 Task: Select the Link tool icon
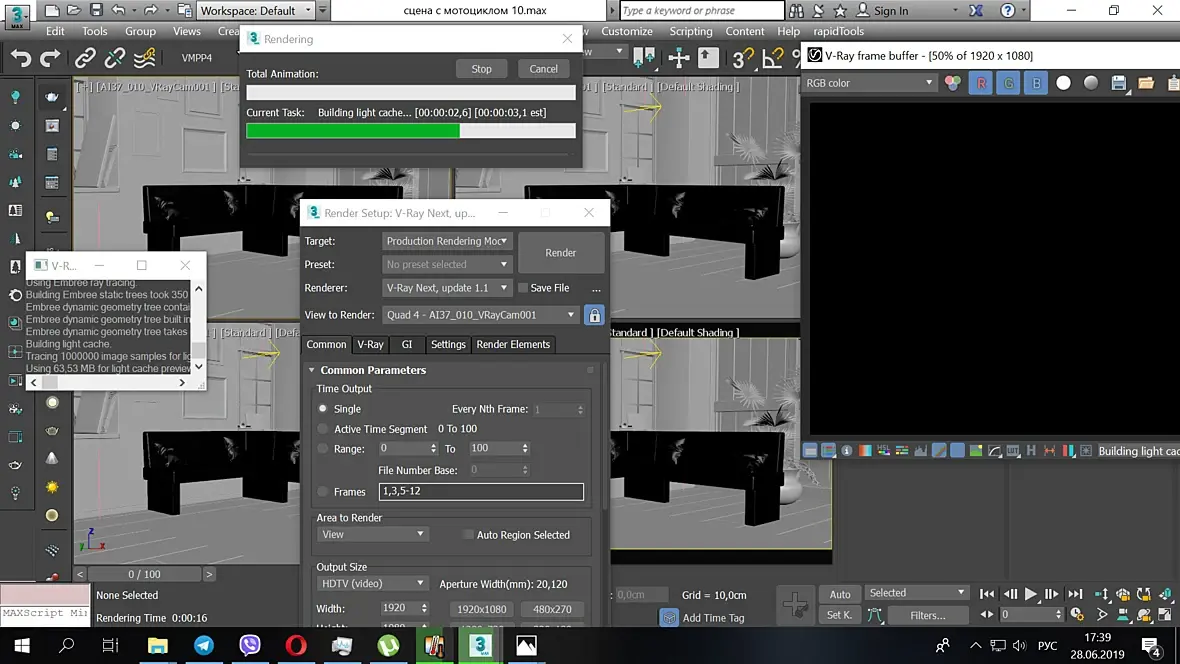(84, 58)
